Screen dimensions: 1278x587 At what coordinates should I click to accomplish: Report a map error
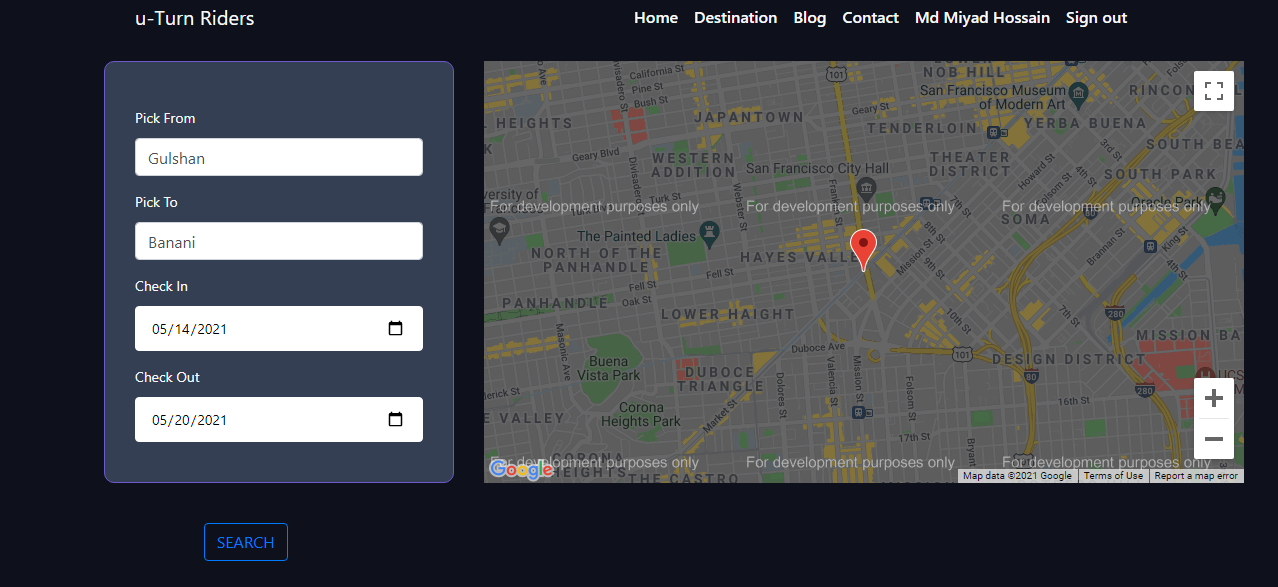[1196, 475]
